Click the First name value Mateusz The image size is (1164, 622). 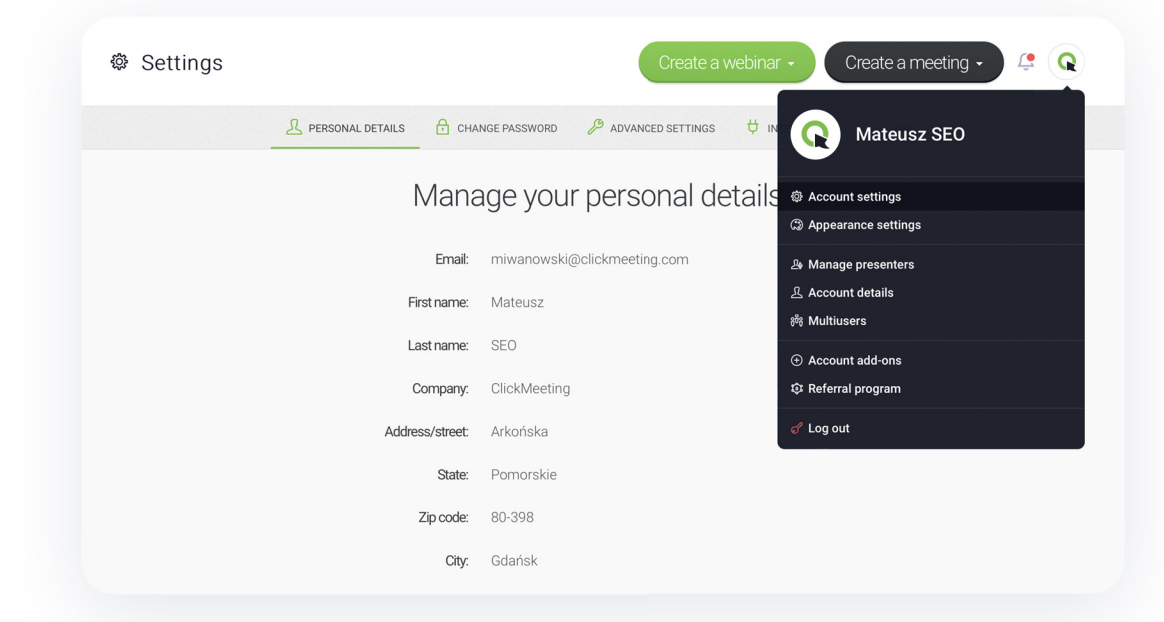coord(517,302)
